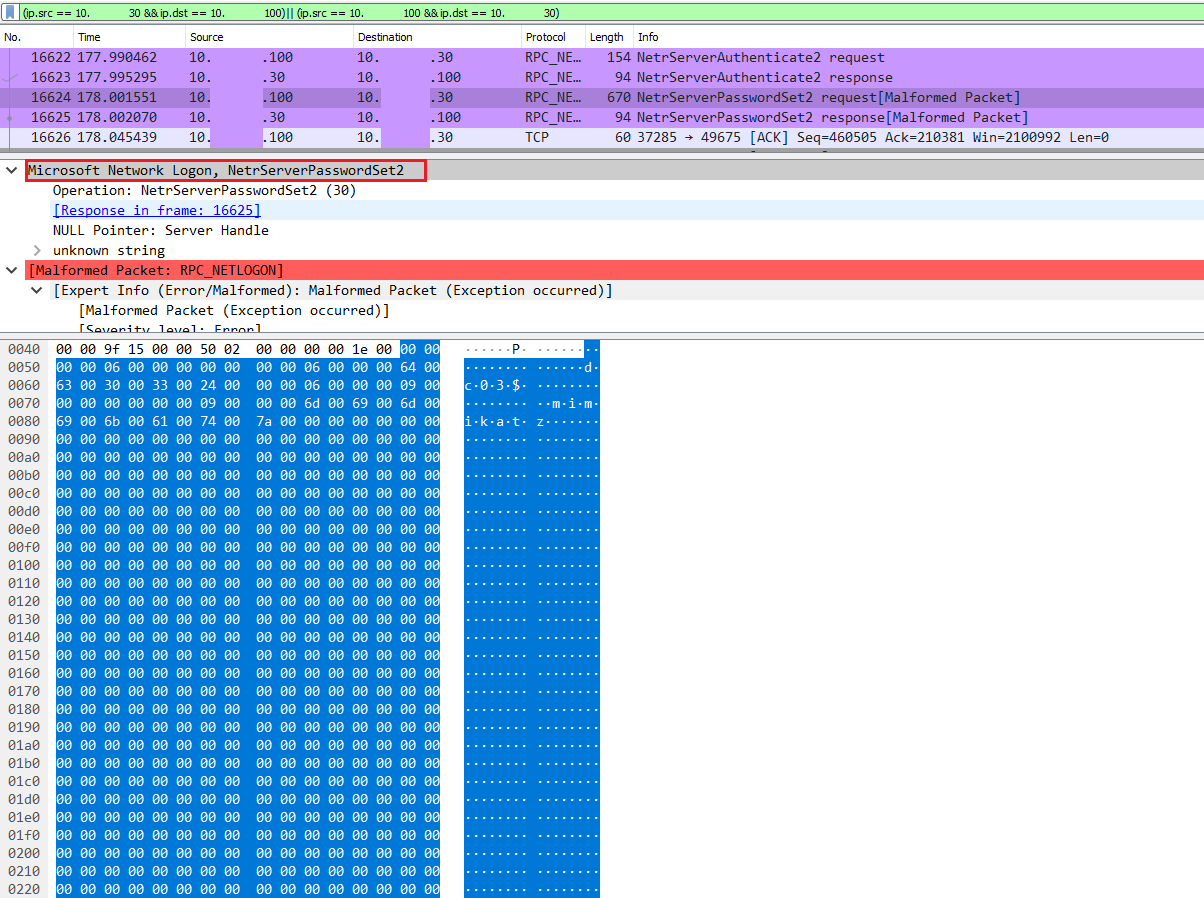1204x898 pixels.
Task: Collapse the Expert Info subtree arrow
Action: 38,291
